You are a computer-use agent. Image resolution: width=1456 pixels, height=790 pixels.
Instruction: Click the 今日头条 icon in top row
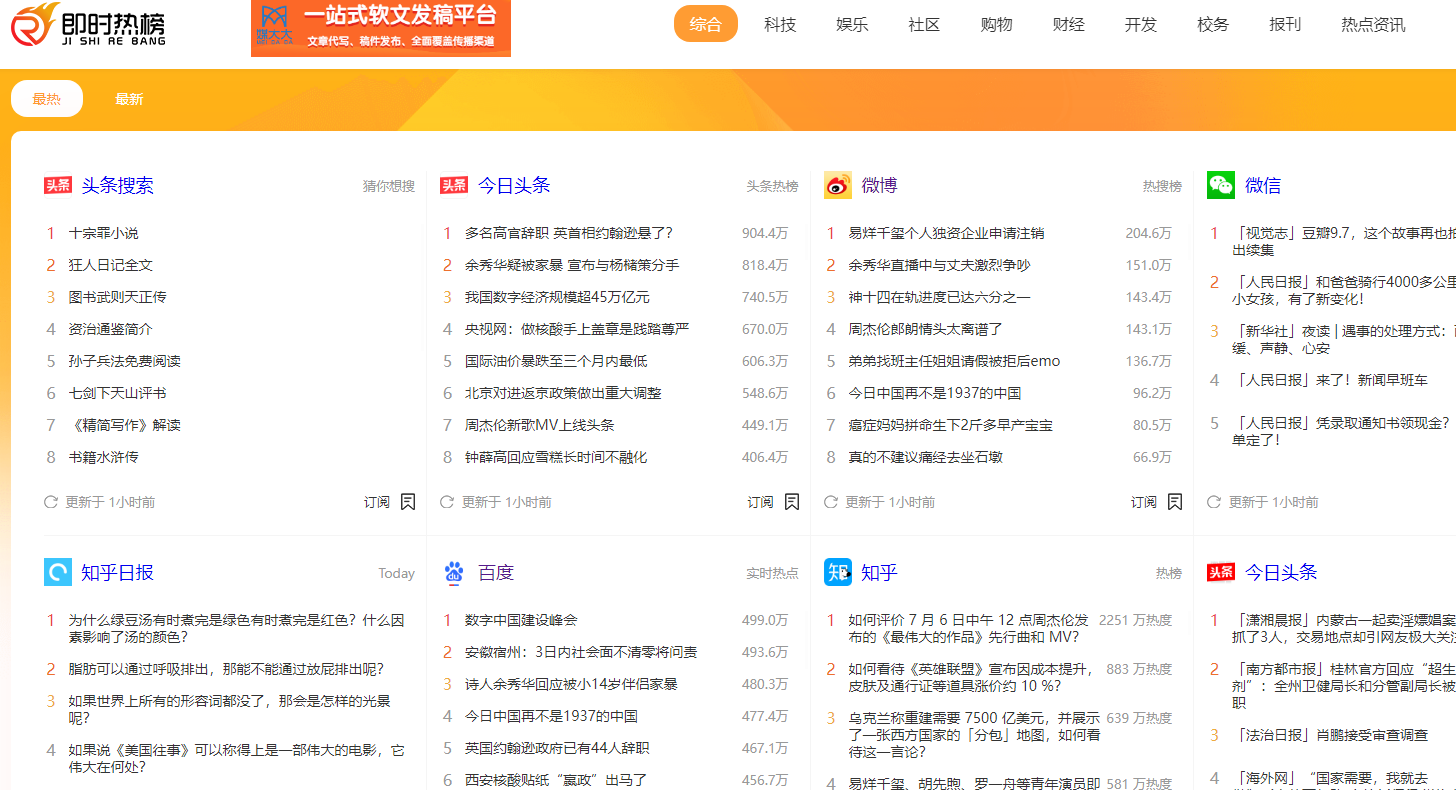(x=454, y=185)
